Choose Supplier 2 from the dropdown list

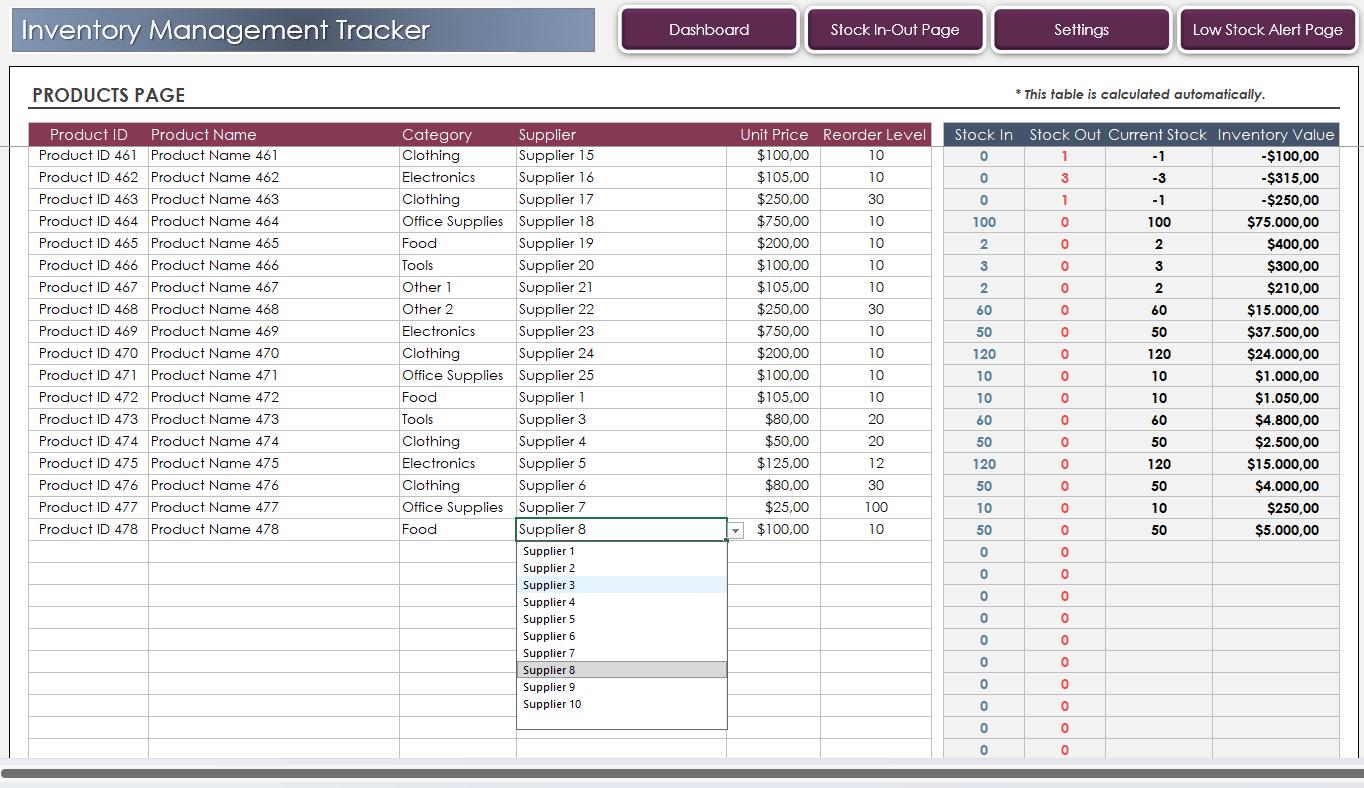click(621, 568)
